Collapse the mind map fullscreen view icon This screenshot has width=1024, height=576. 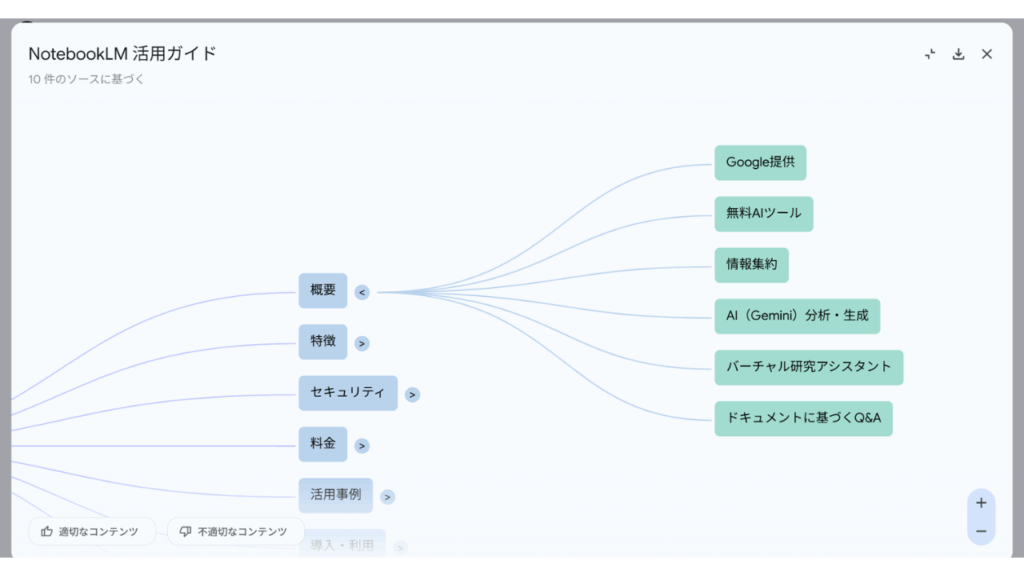[x=930, y=54]
